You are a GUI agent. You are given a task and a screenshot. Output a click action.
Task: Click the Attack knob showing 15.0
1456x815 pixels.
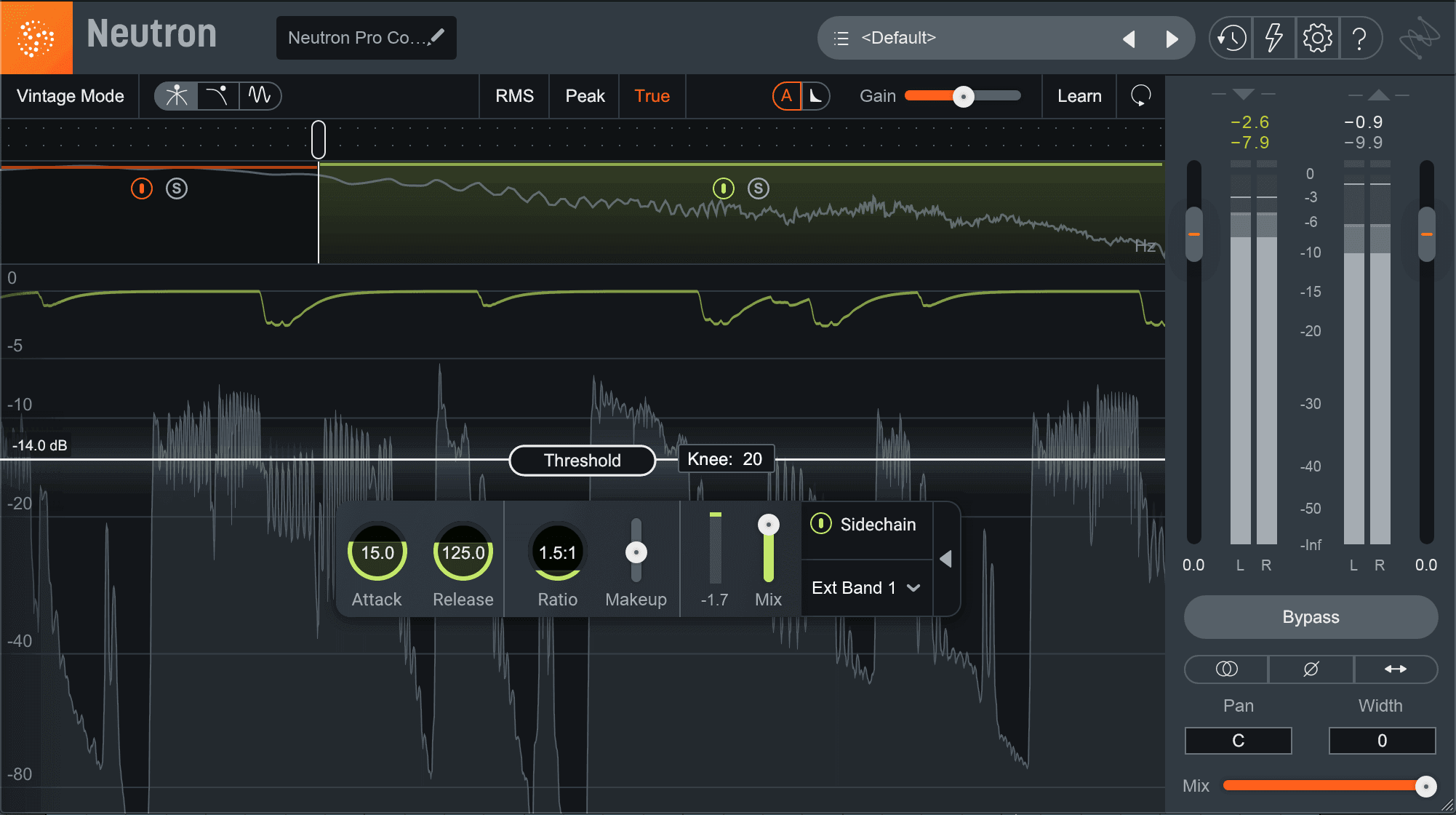[377, 552]
